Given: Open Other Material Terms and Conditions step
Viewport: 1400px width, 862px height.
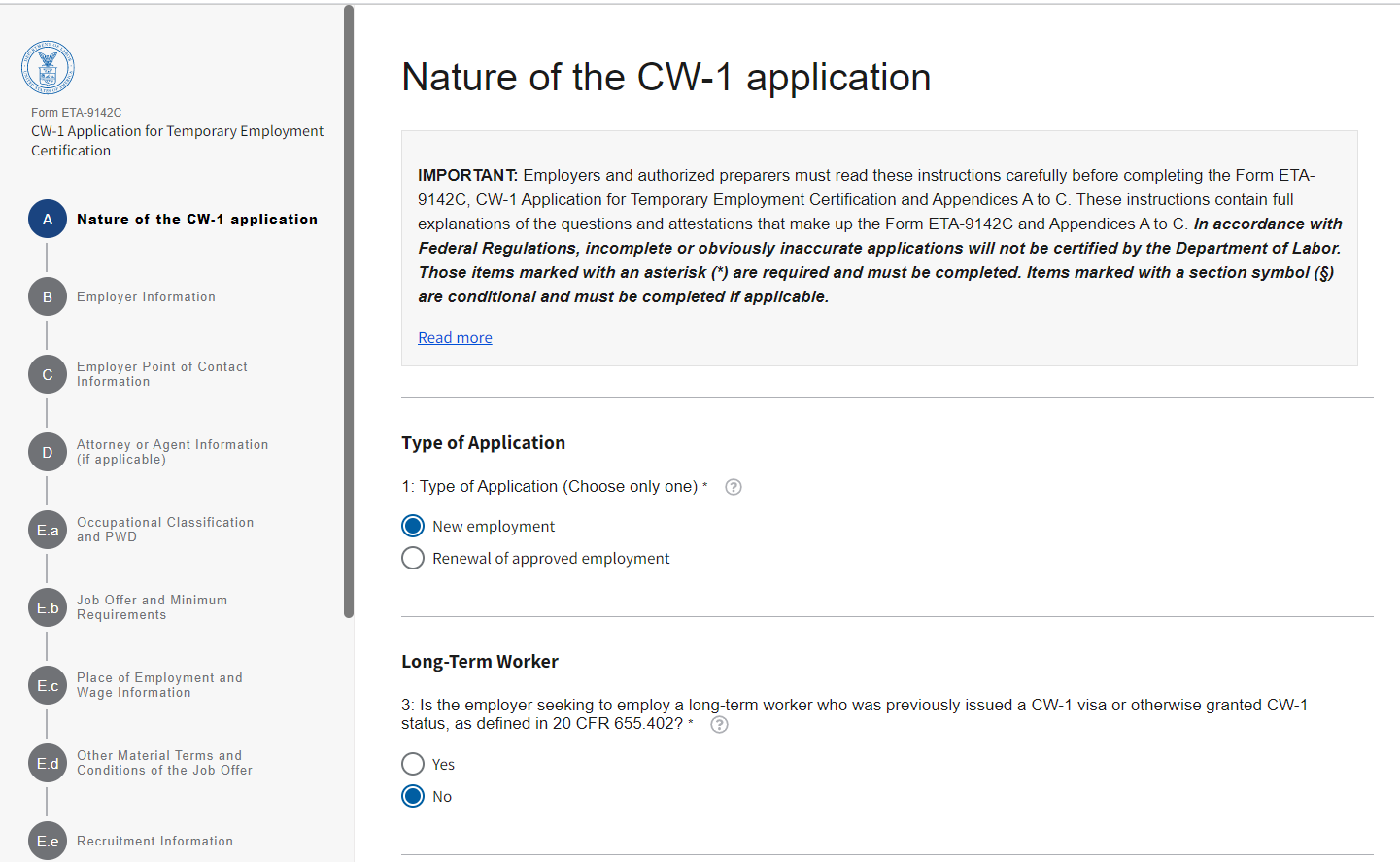Looking at the screenshot, I should 164,763.
